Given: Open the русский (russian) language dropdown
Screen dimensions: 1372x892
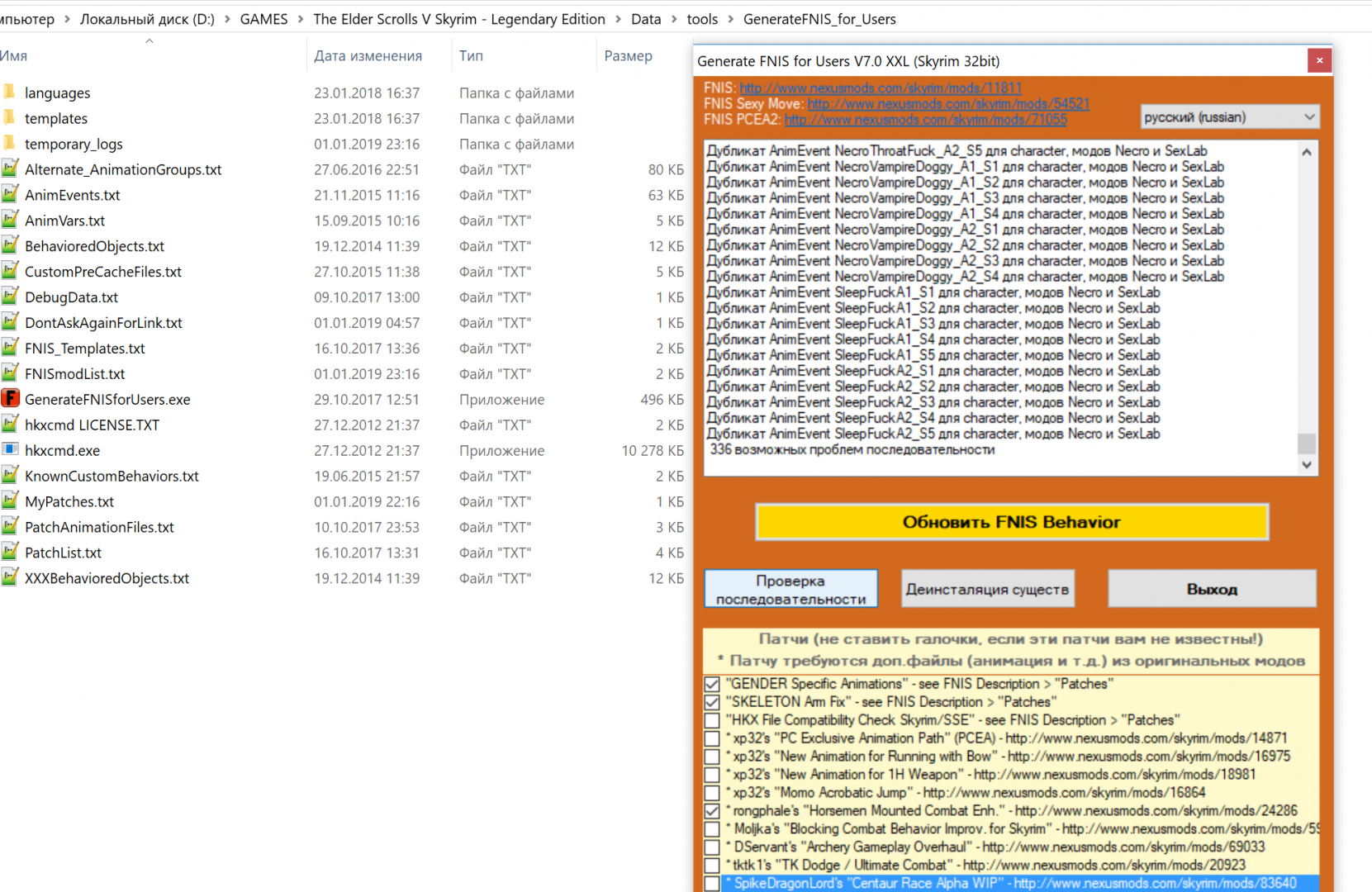Looking at the screenshot, I should pyautogui.click(x=1229, y=117).
